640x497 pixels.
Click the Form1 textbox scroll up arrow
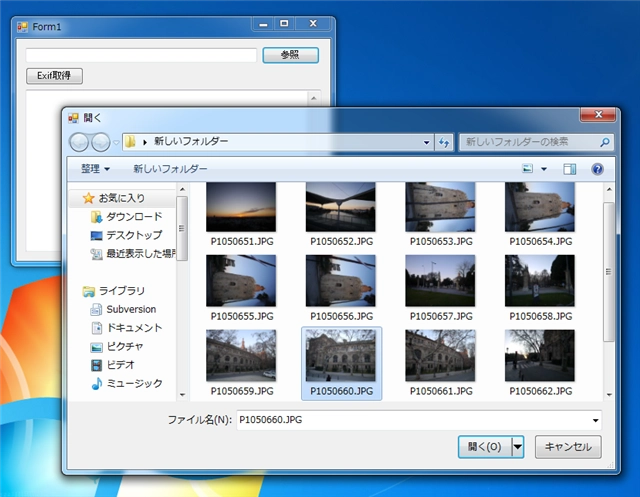click(x=313, y=98)
